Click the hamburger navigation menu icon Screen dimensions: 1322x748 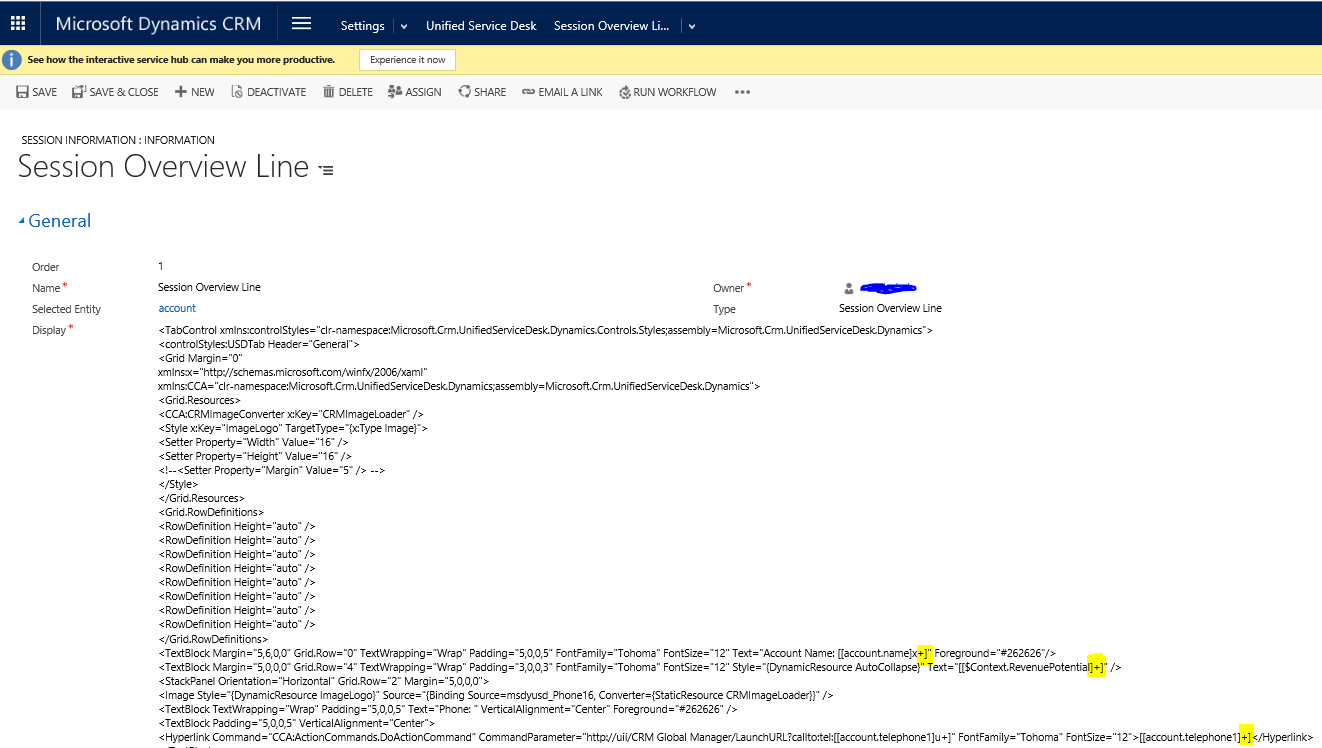click(x=301, y=24)
